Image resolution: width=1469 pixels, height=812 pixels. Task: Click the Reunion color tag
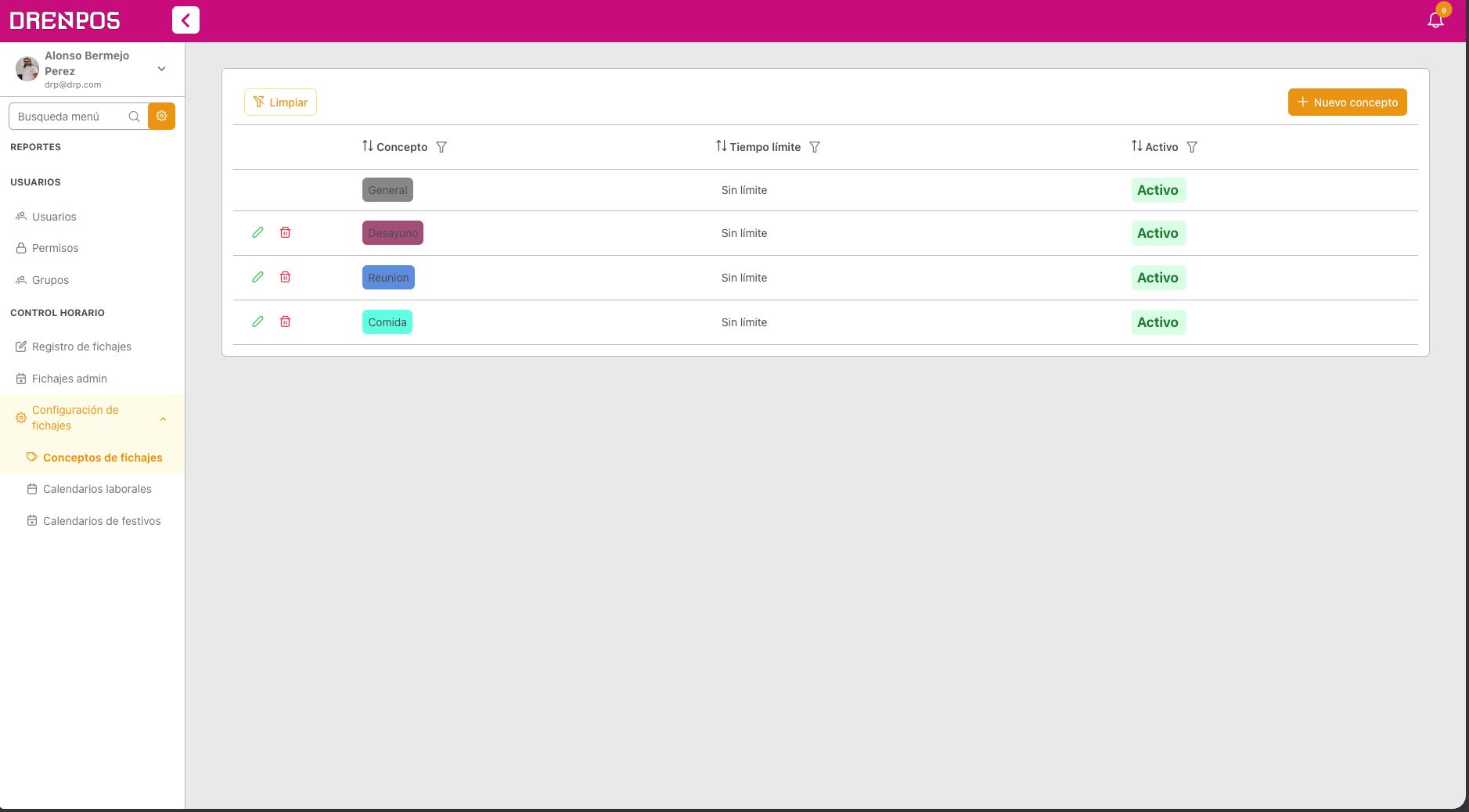(388, 278)
